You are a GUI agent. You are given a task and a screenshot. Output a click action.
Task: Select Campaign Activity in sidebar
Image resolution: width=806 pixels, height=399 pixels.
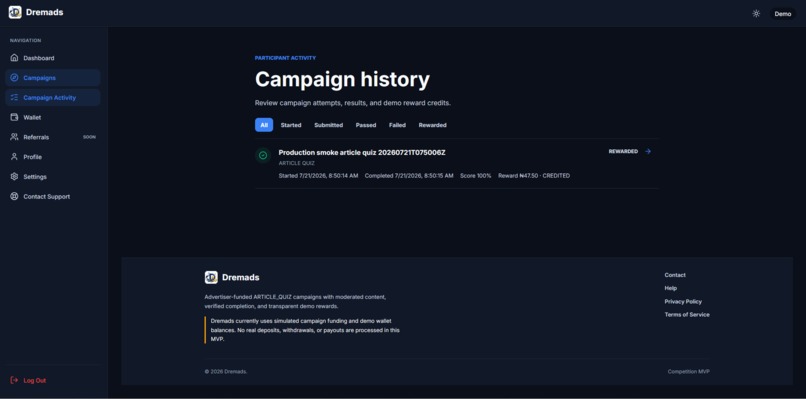(52, 98)
